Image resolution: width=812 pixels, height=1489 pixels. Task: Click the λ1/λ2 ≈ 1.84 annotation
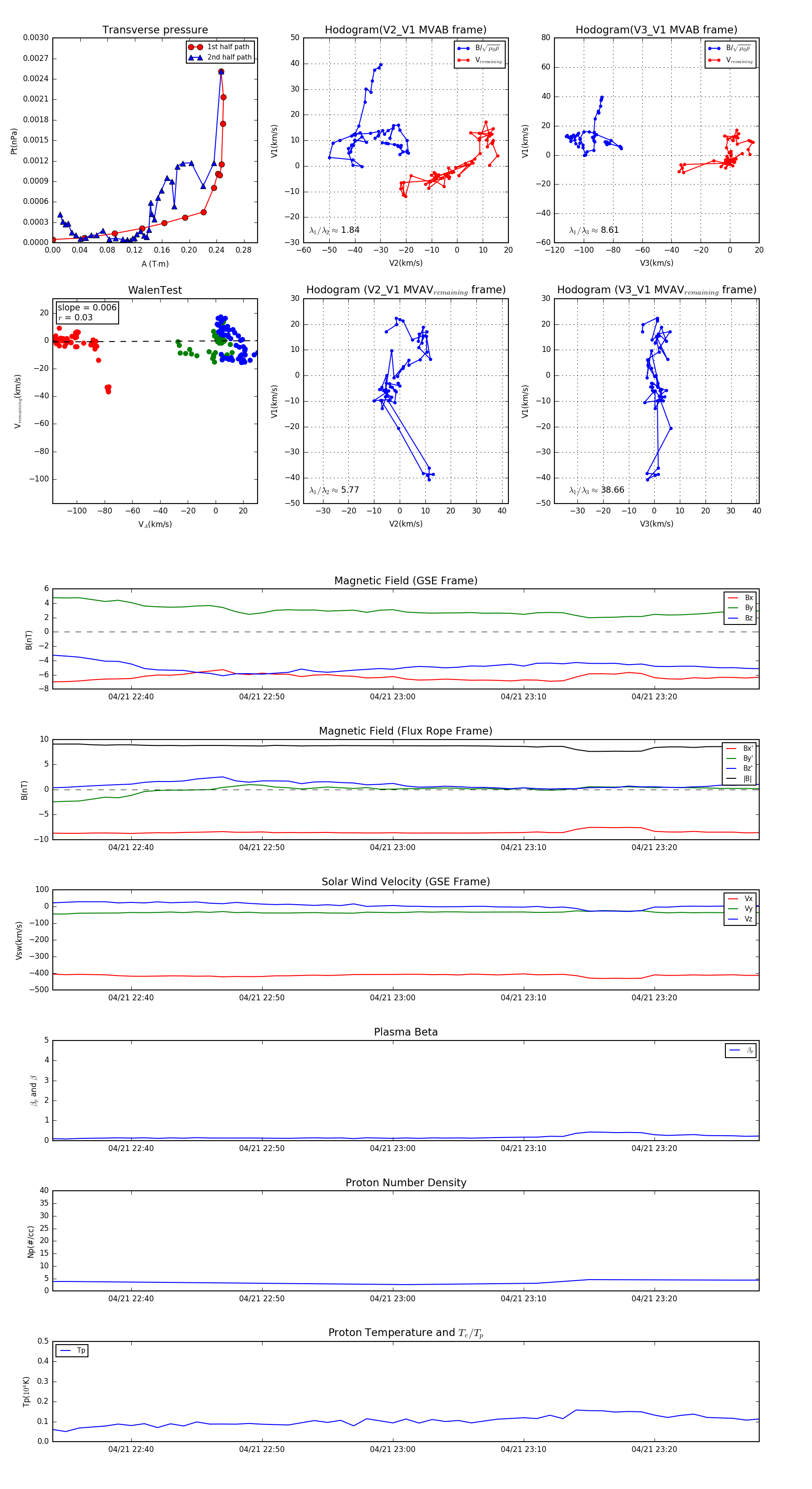click(x=334, y=230)
